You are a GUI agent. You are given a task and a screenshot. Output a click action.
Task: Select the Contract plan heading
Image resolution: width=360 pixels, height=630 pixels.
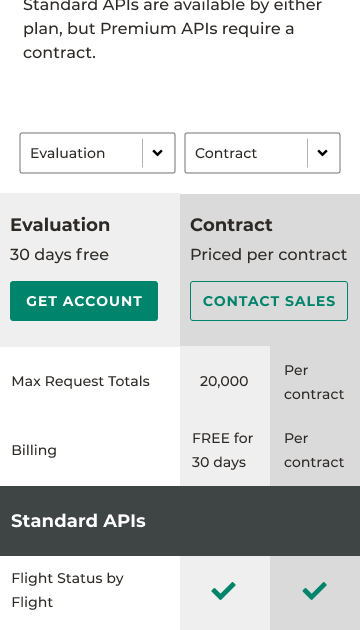[231, 225]
